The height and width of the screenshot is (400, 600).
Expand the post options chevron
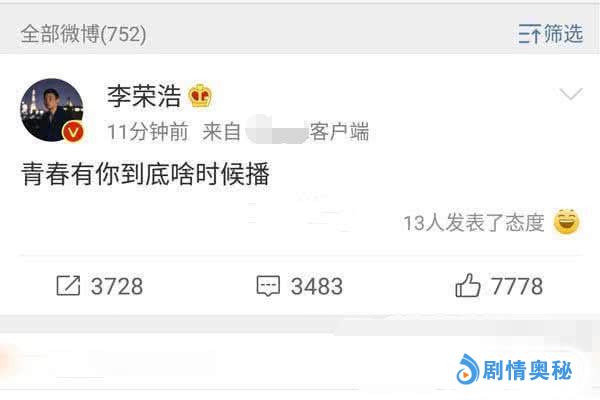pos(571,94)
